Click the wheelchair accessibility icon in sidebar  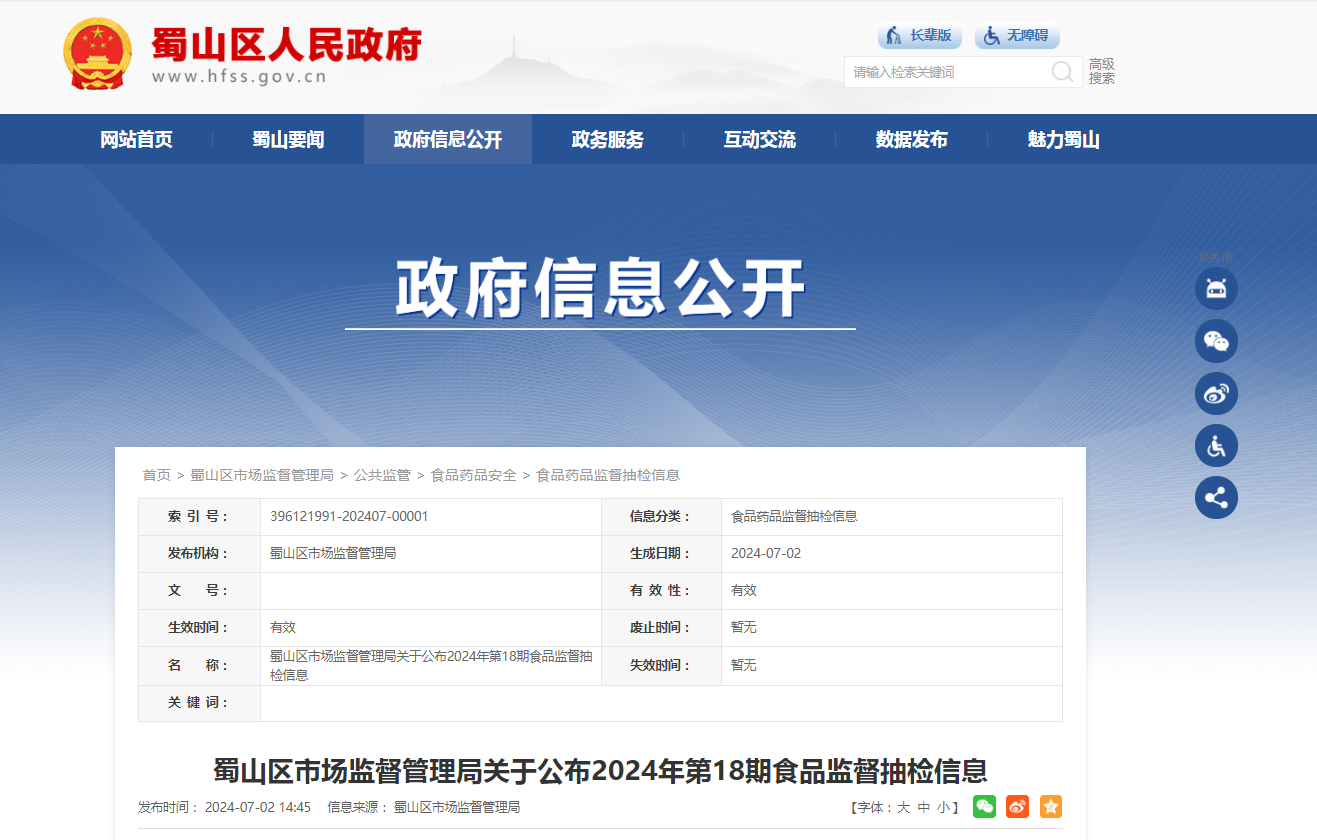tap(1216, 445)
